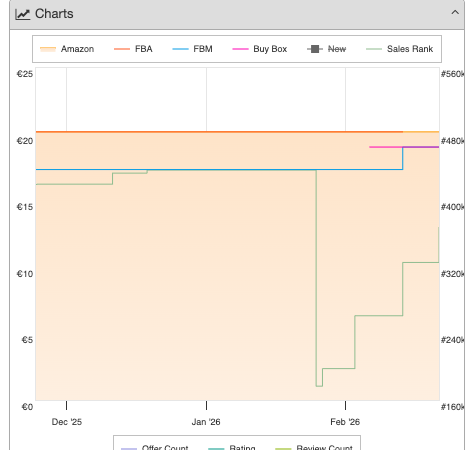This screenshot has height=450, width=474.
Task: Toggle FBA series in legend
Action: pyautogui.click(x=133, y=49)
